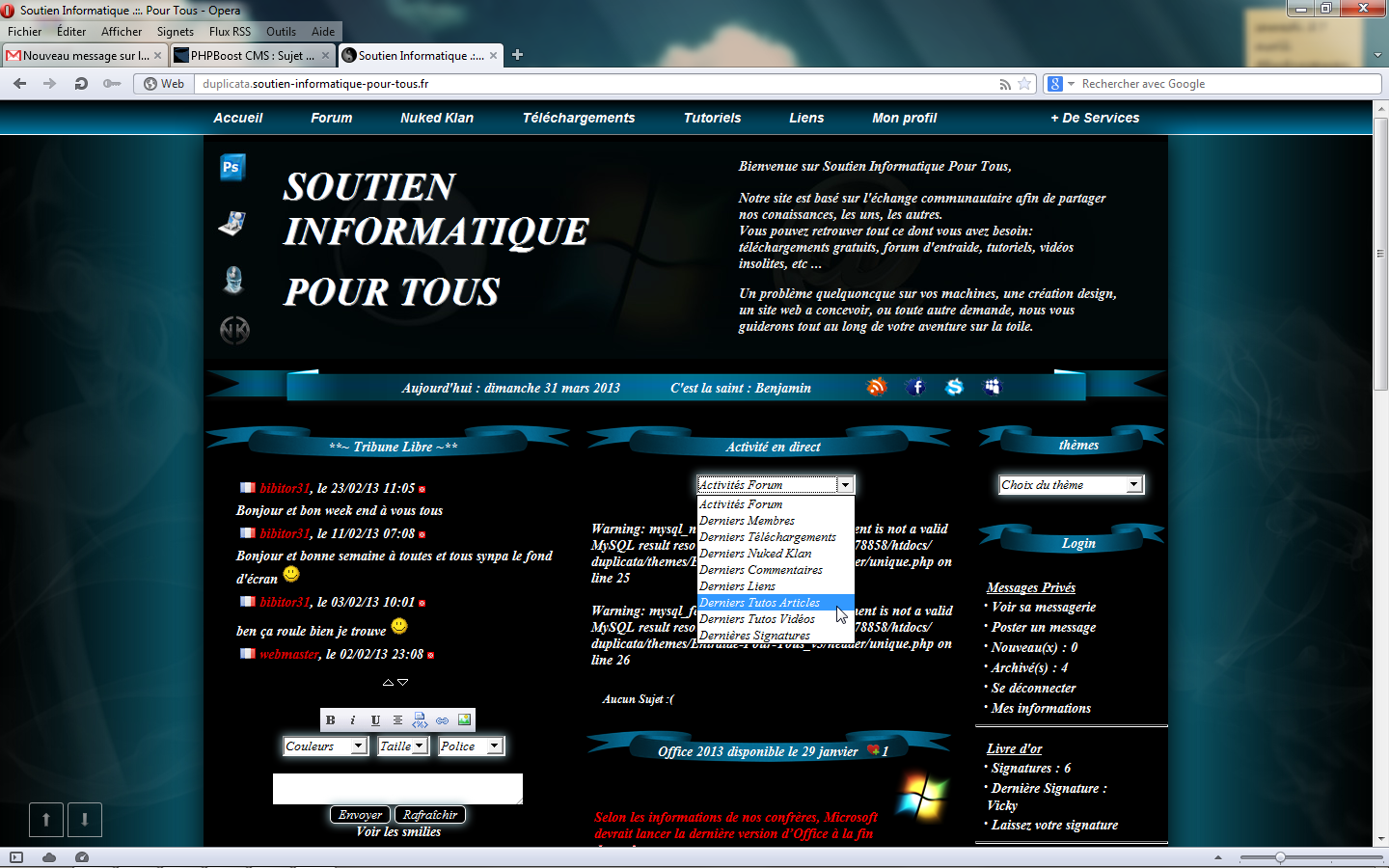The height and width of the screenshot is (868, 1389).
Task: Click the Tribune Libre message text box
Action: (397, 788)
